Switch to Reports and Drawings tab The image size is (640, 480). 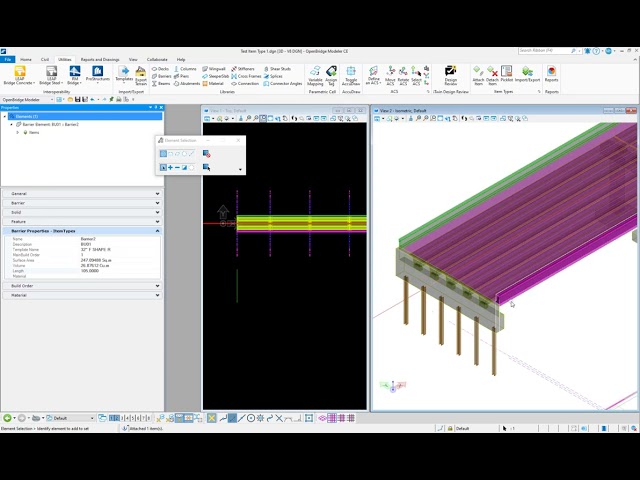pos(100,60)
